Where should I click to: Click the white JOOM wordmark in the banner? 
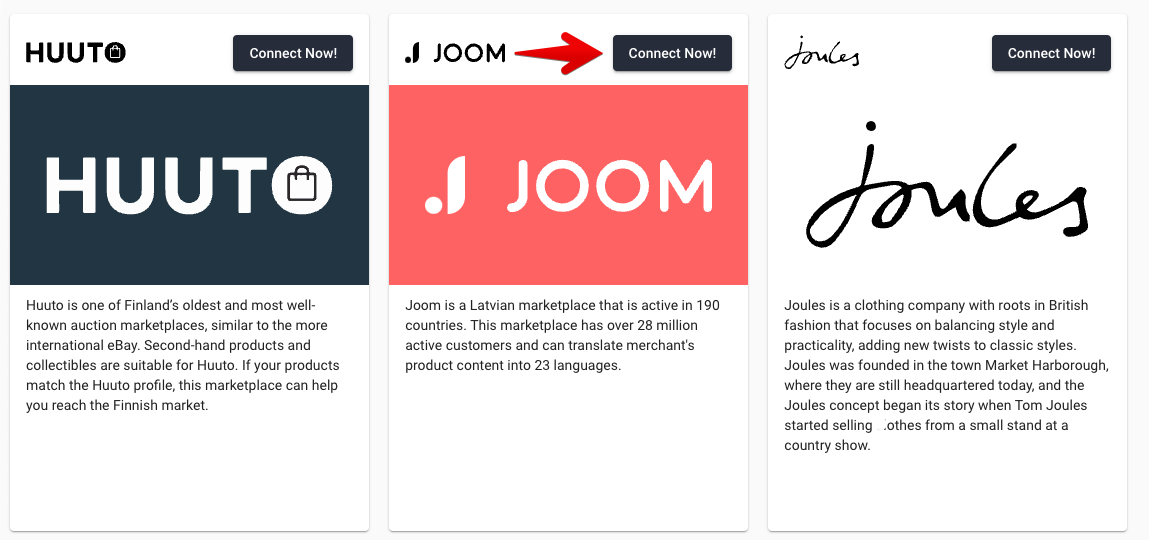click(608, 185)
